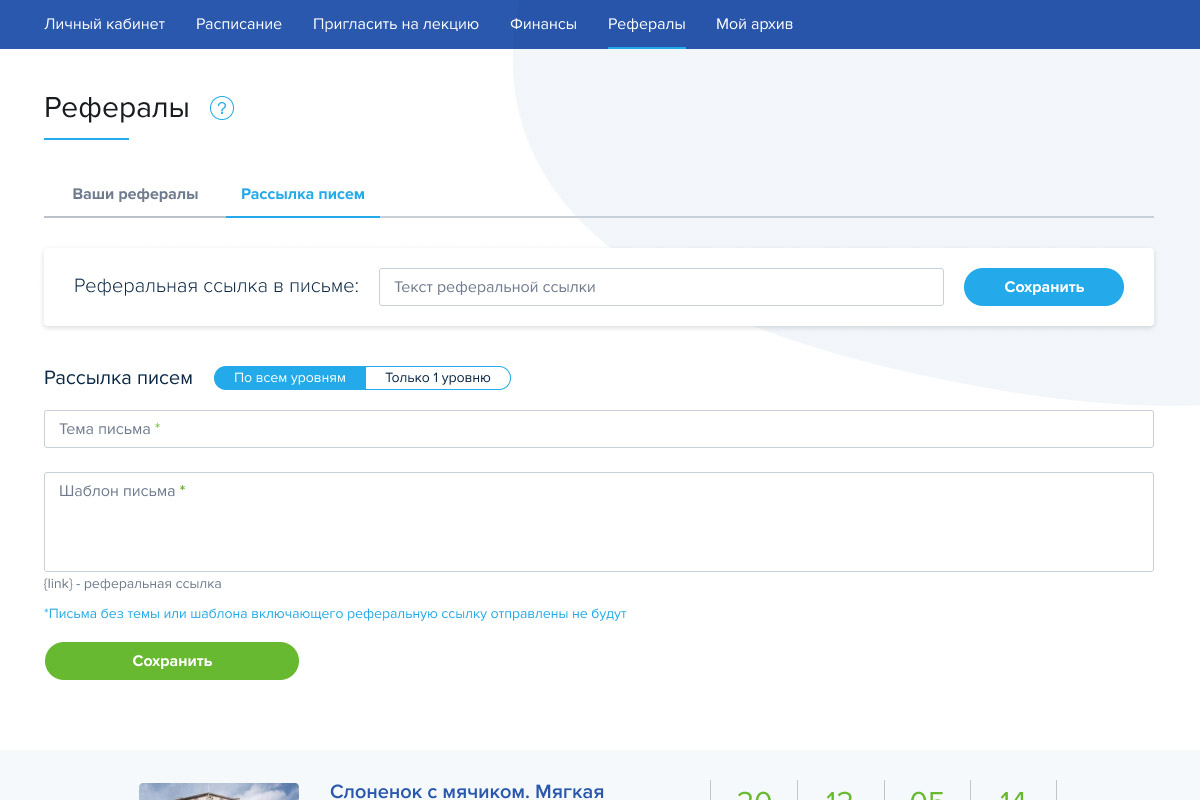Select the Рассылка писем tab

pyautogui.click(x=303, y=194)
